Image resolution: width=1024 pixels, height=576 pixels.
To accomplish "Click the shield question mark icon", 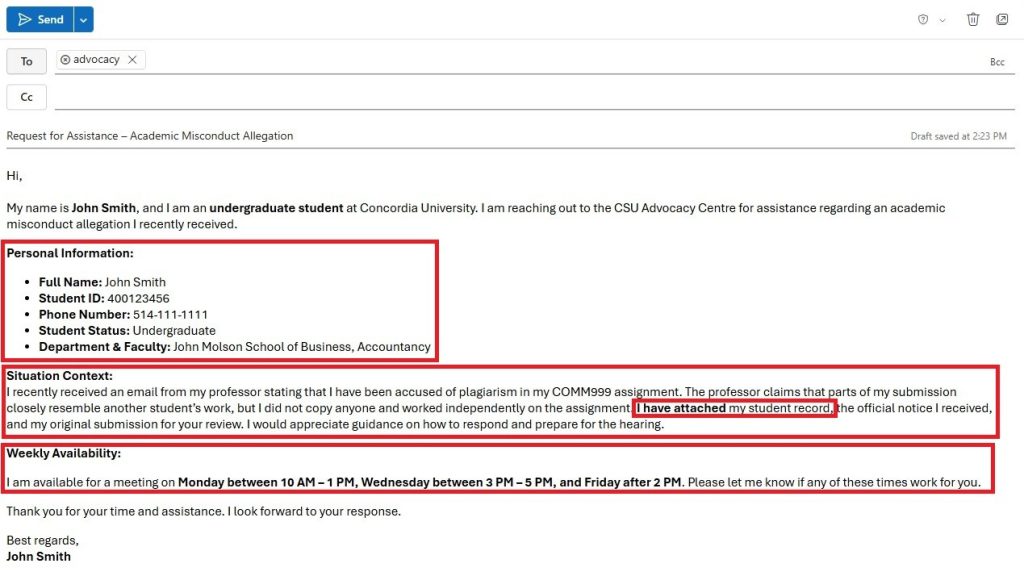I will [x=923, y=20].
